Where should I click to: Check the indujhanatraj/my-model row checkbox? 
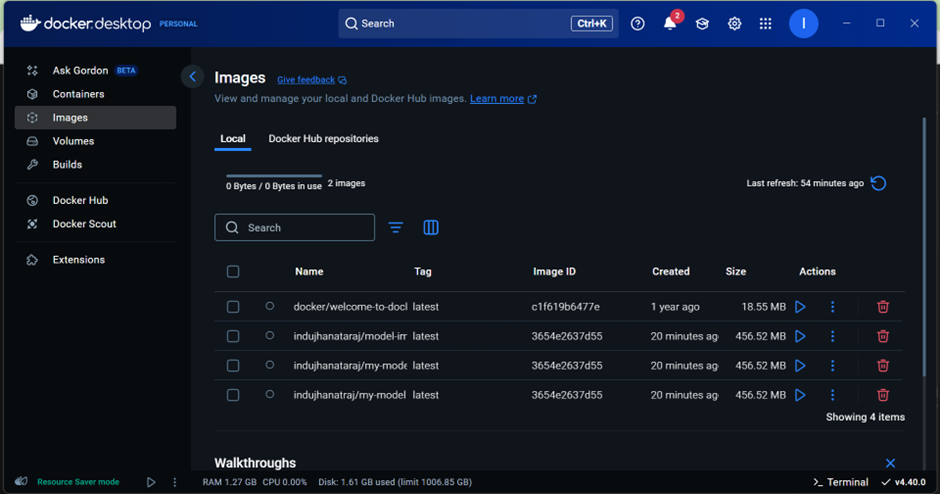click(233, 395)
